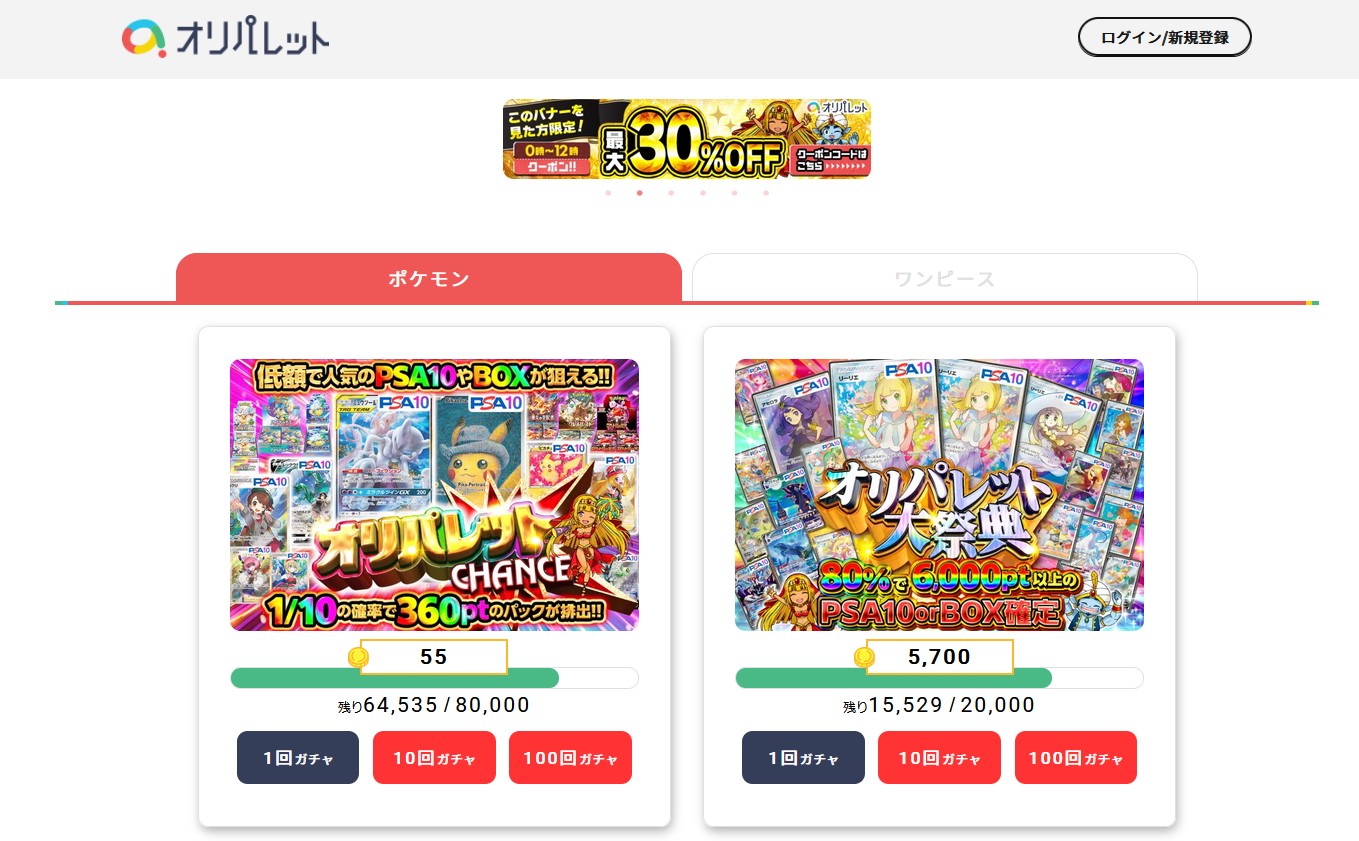Viewport: 1359px width, 841px height.
Task: Click the 15,529 / 20,000 remaining progress bar
Action: click(x=939, y=678)
